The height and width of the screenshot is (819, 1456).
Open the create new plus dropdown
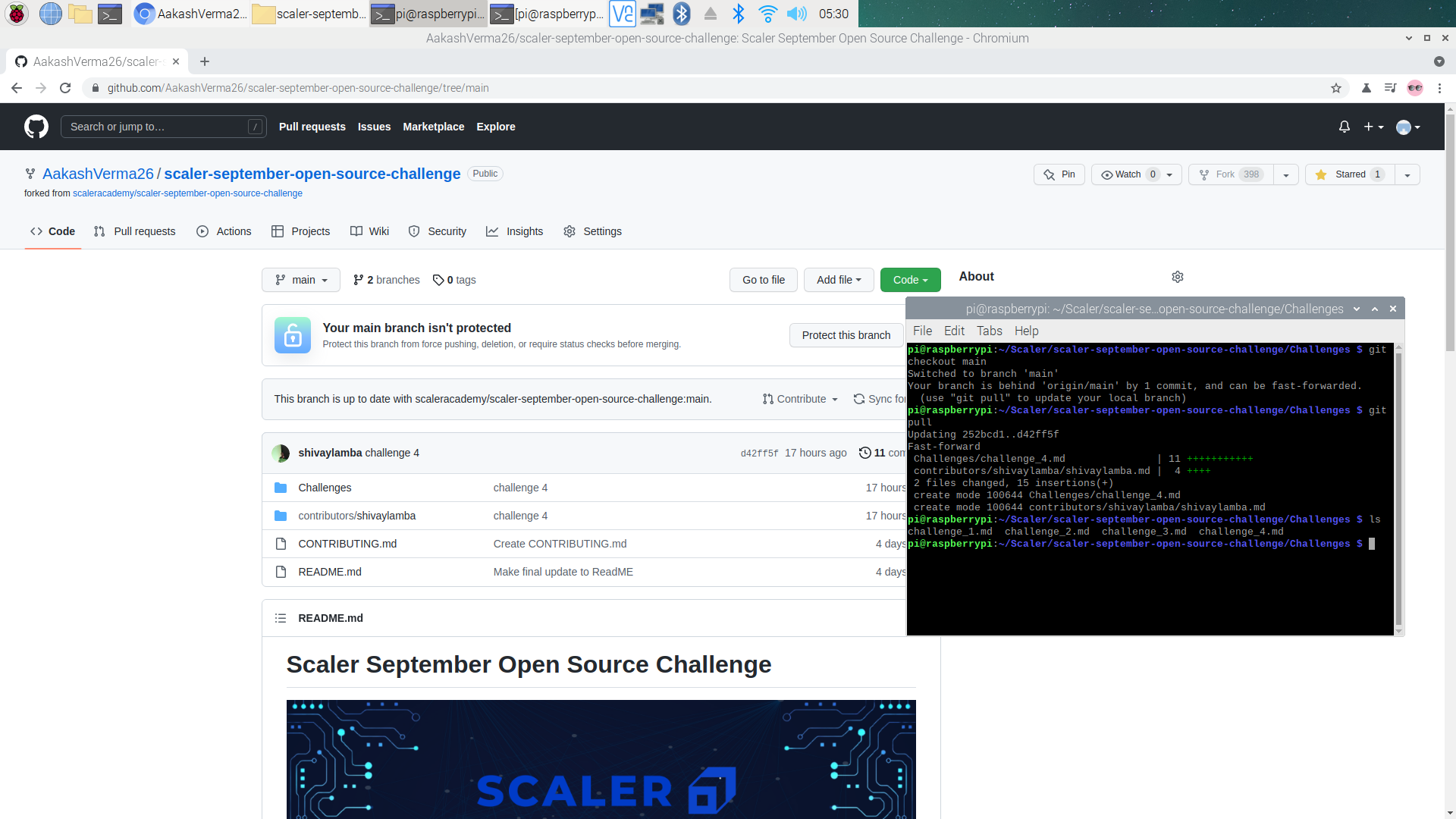tap(1374, 127)
